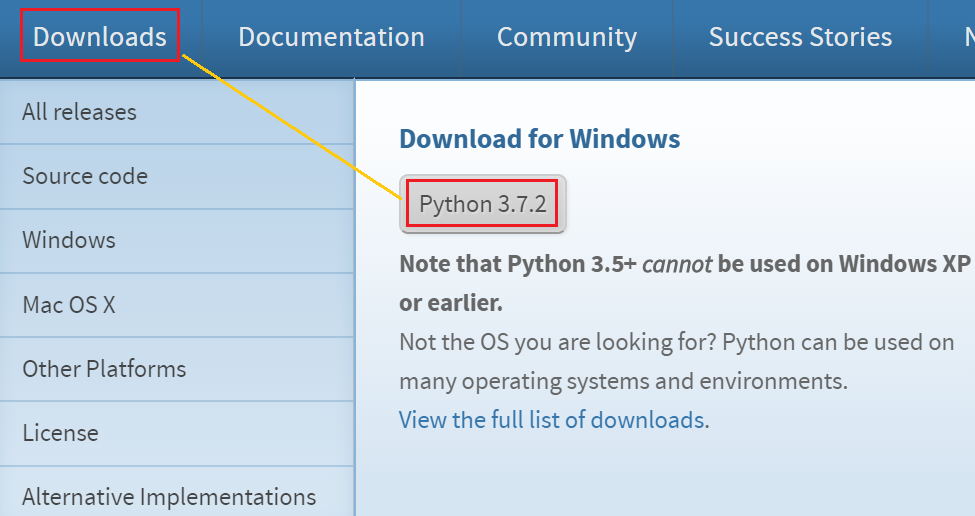Select the Mac OS X menu item
The width and height of the screenshot is (975, 516).
pos(69,304)
